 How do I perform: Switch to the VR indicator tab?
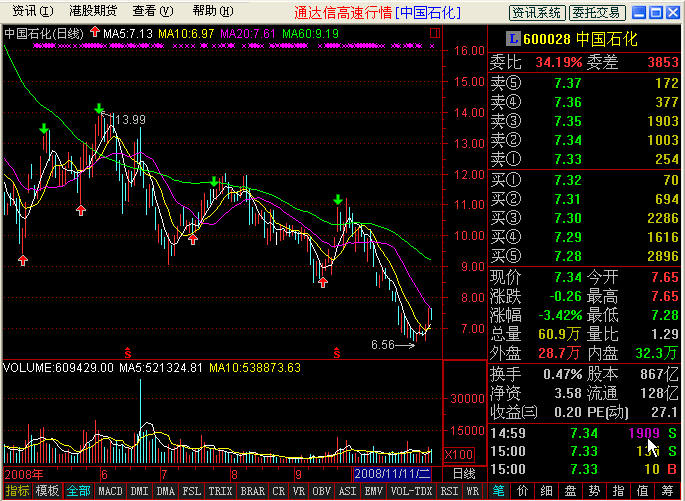click(298, 491)
